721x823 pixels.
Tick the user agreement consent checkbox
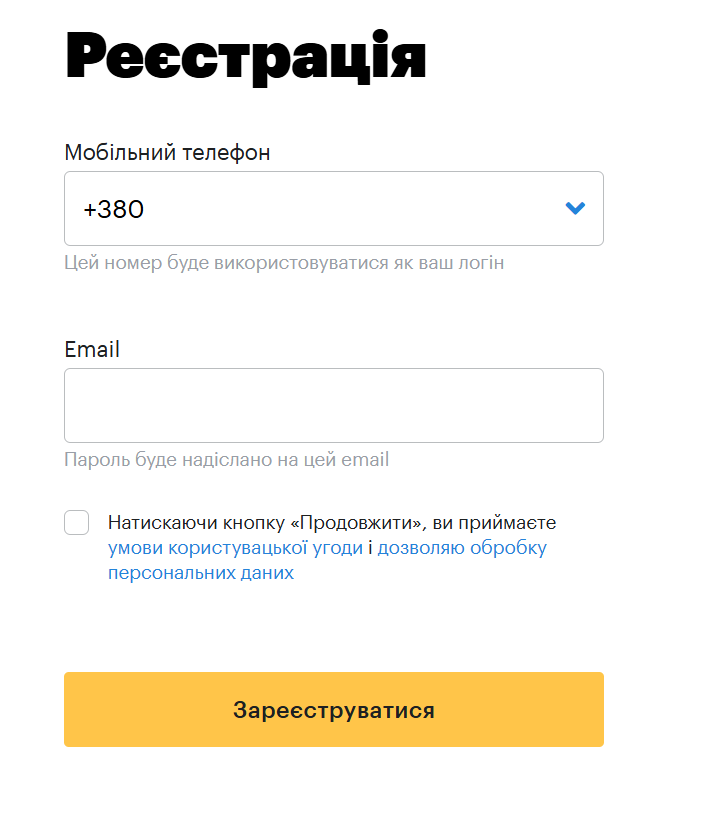(77, 522)
